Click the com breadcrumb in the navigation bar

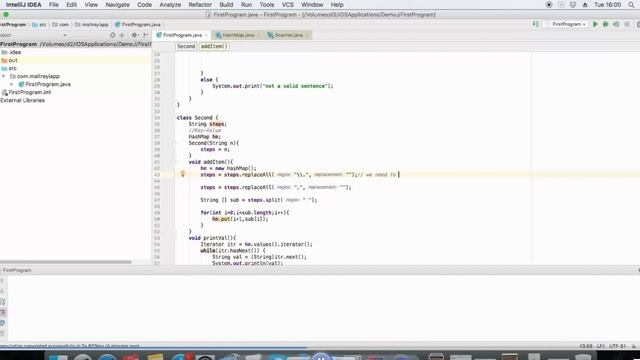tap(60, 24)
